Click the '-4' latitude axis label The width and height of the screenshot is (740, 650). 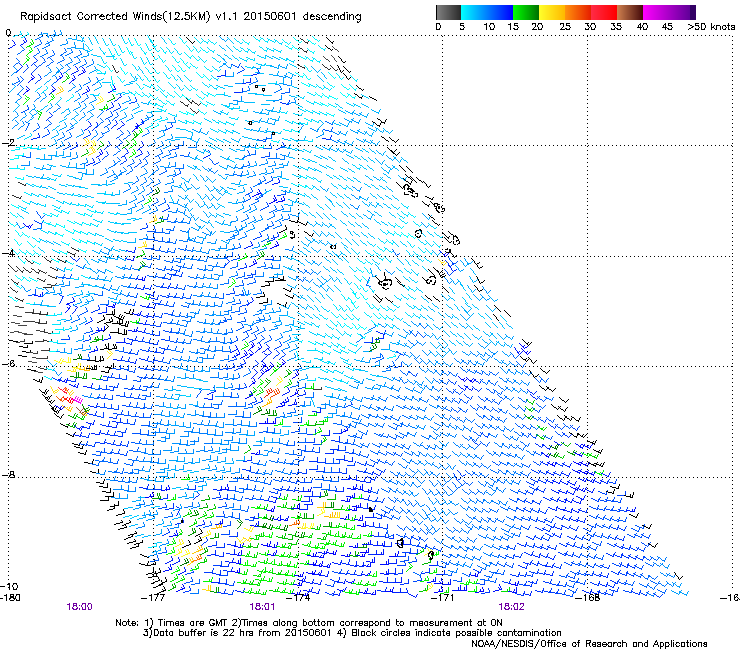(7, 253)
